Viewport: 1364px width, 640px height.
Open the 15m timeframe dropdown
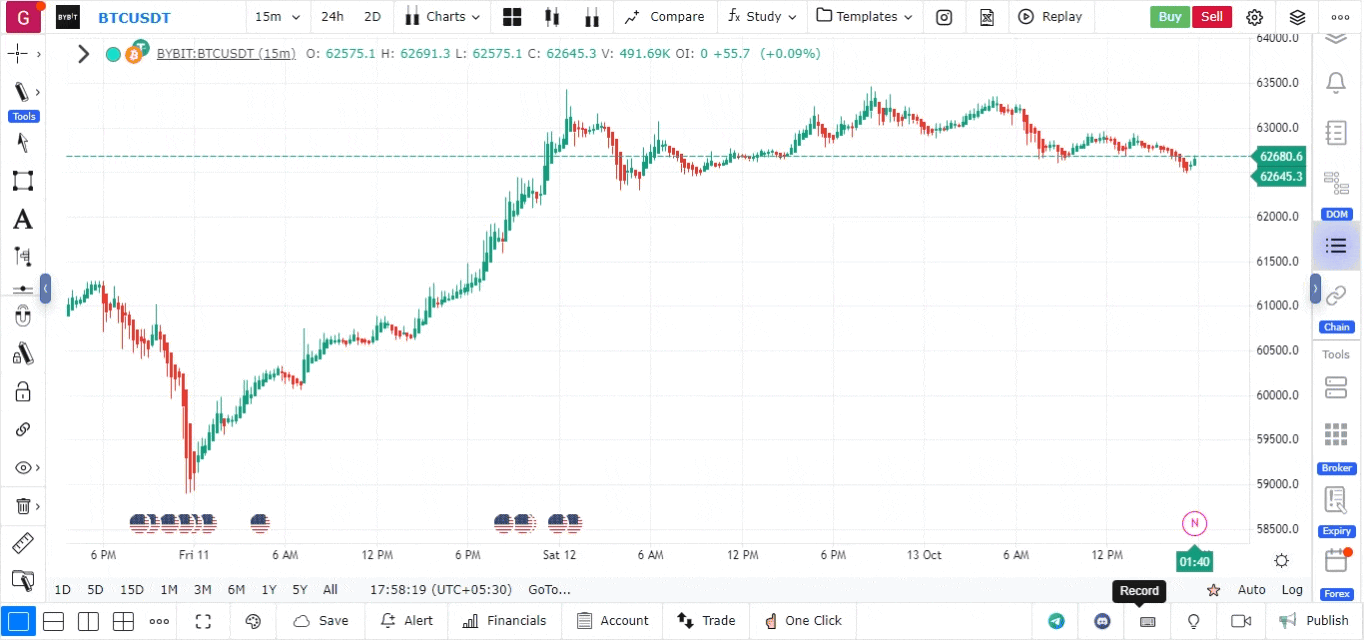click(x=277, y=17)
